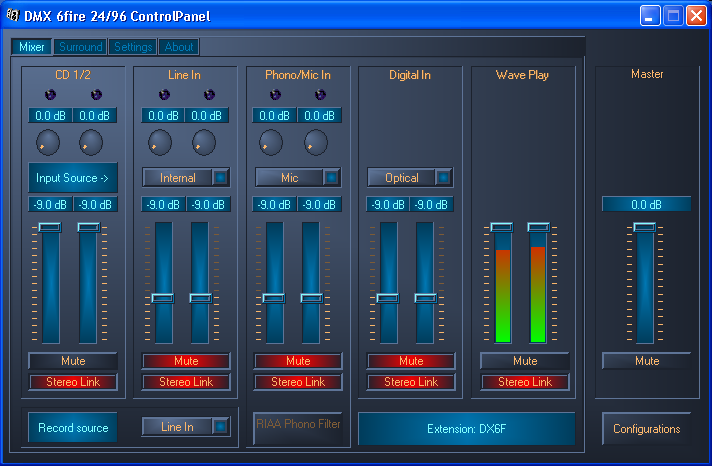Click the Master volume fader handle
This screenshot has height=466, width=712.
(x=645, y=228)
